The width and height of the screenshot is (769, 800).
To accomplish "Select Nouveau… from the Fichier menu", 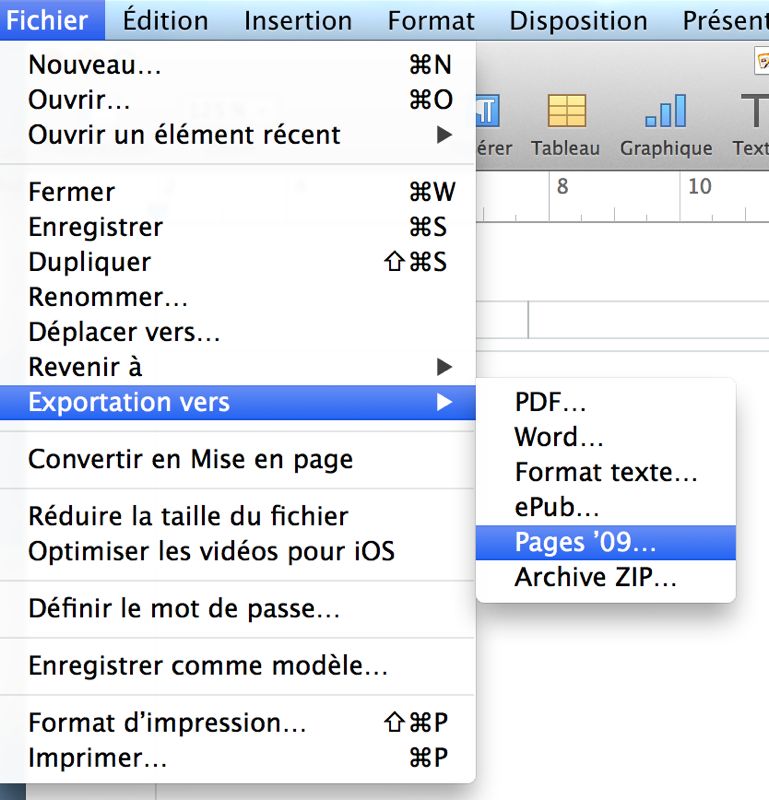I will 95,65.
